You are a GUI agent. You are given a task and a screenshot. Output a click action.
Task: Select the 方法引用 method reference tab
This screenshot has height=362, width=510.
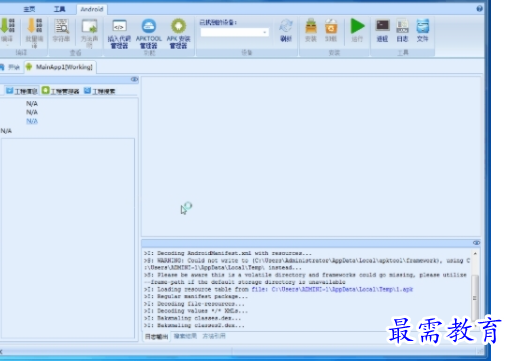(214, 336)
